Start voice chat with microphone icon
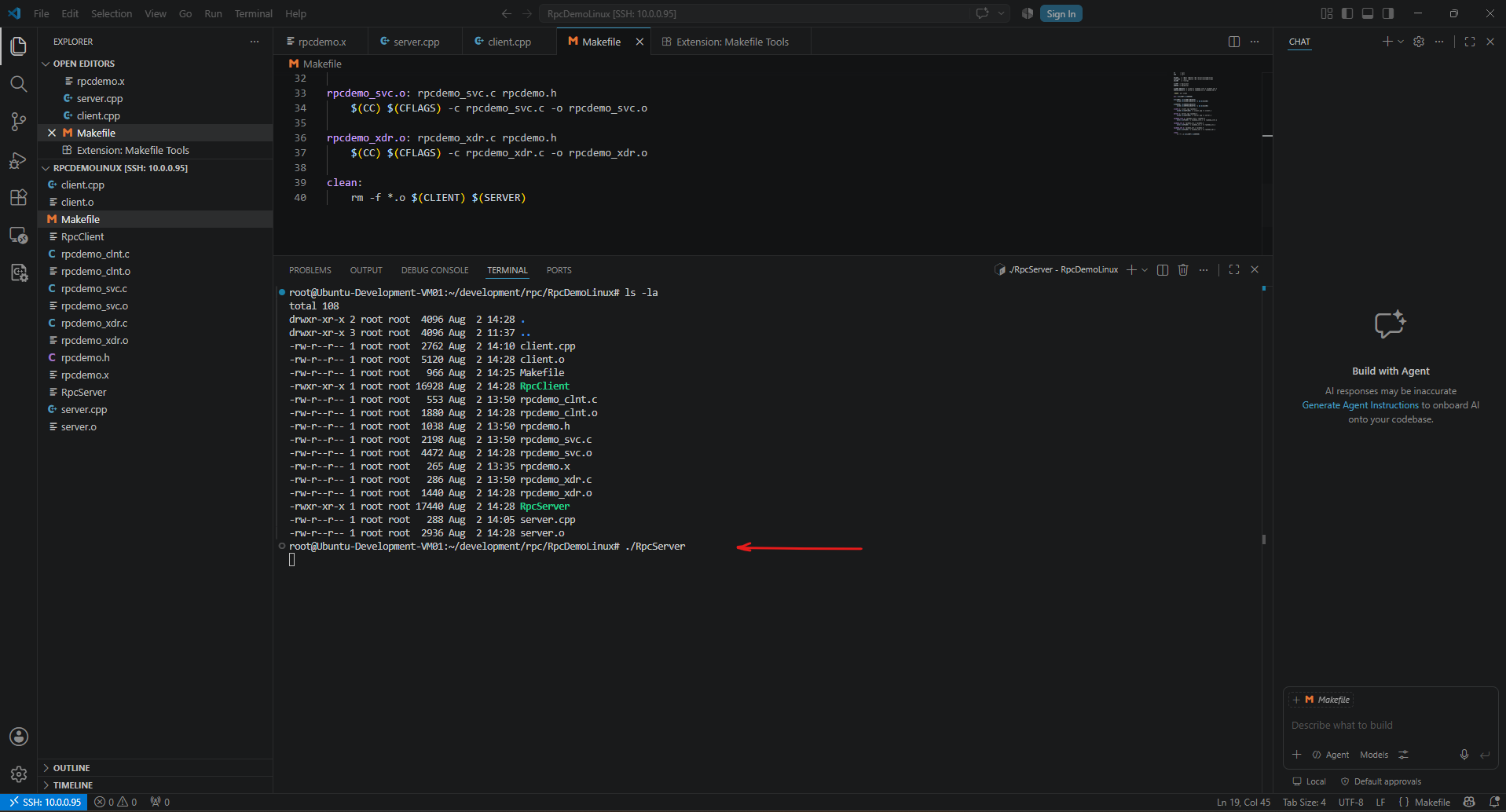The width and height of the screenshot is (1506, 812). coord(1464,755)
